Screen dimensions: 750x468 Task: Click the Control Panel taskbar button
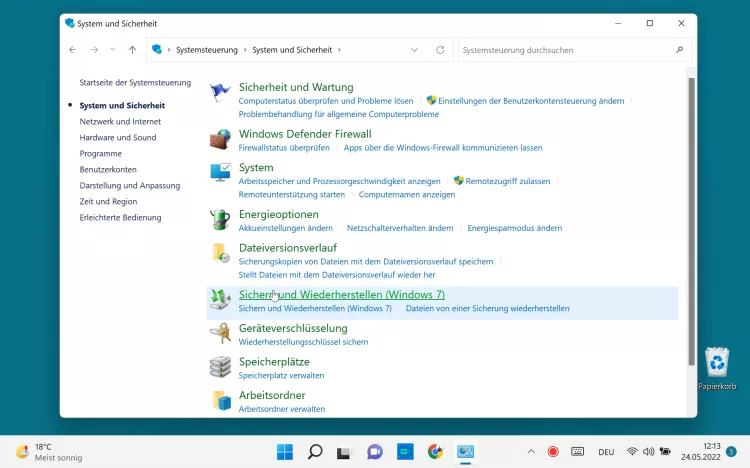coord(465,452)
